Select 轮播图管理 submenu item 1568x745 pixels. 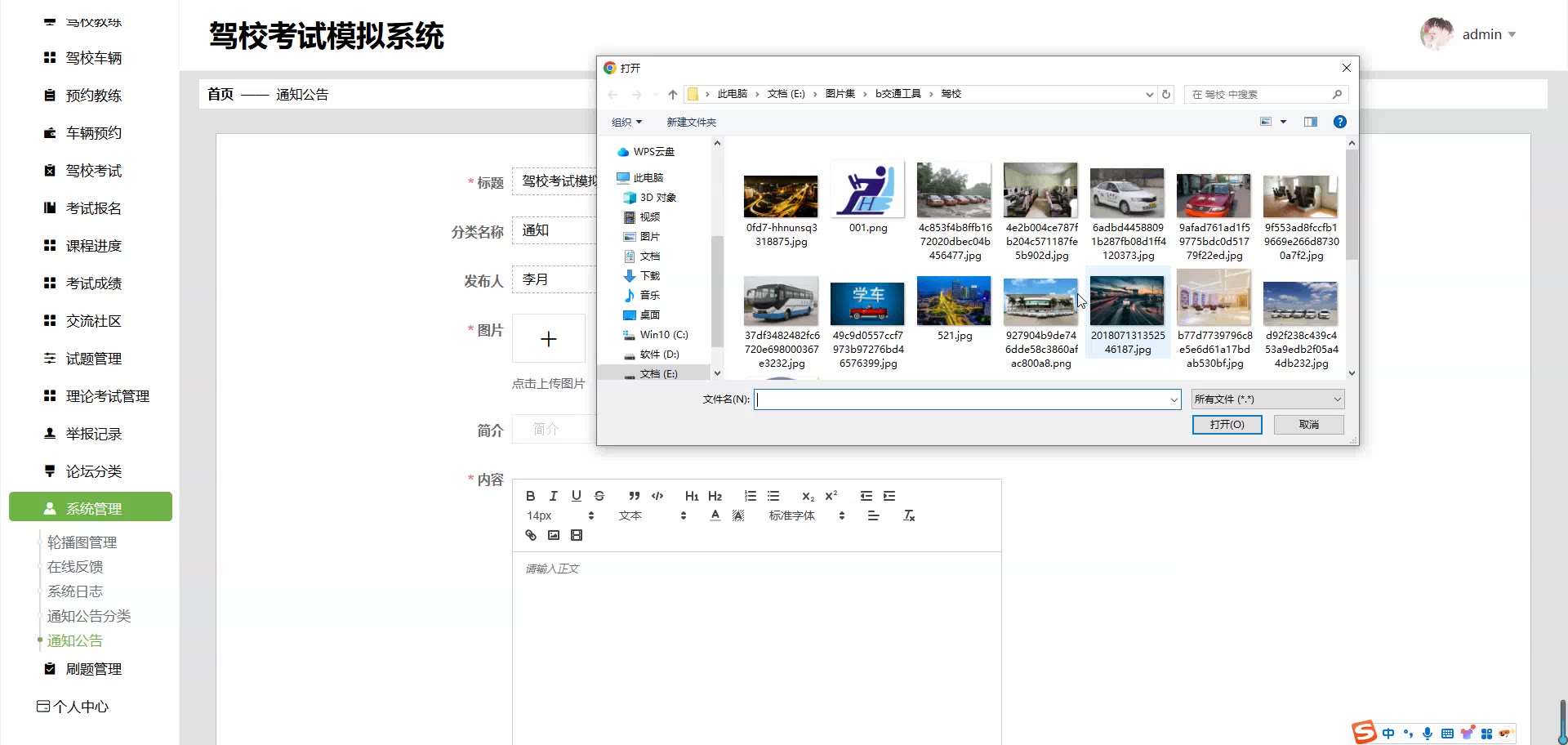[x=82, y=542]
